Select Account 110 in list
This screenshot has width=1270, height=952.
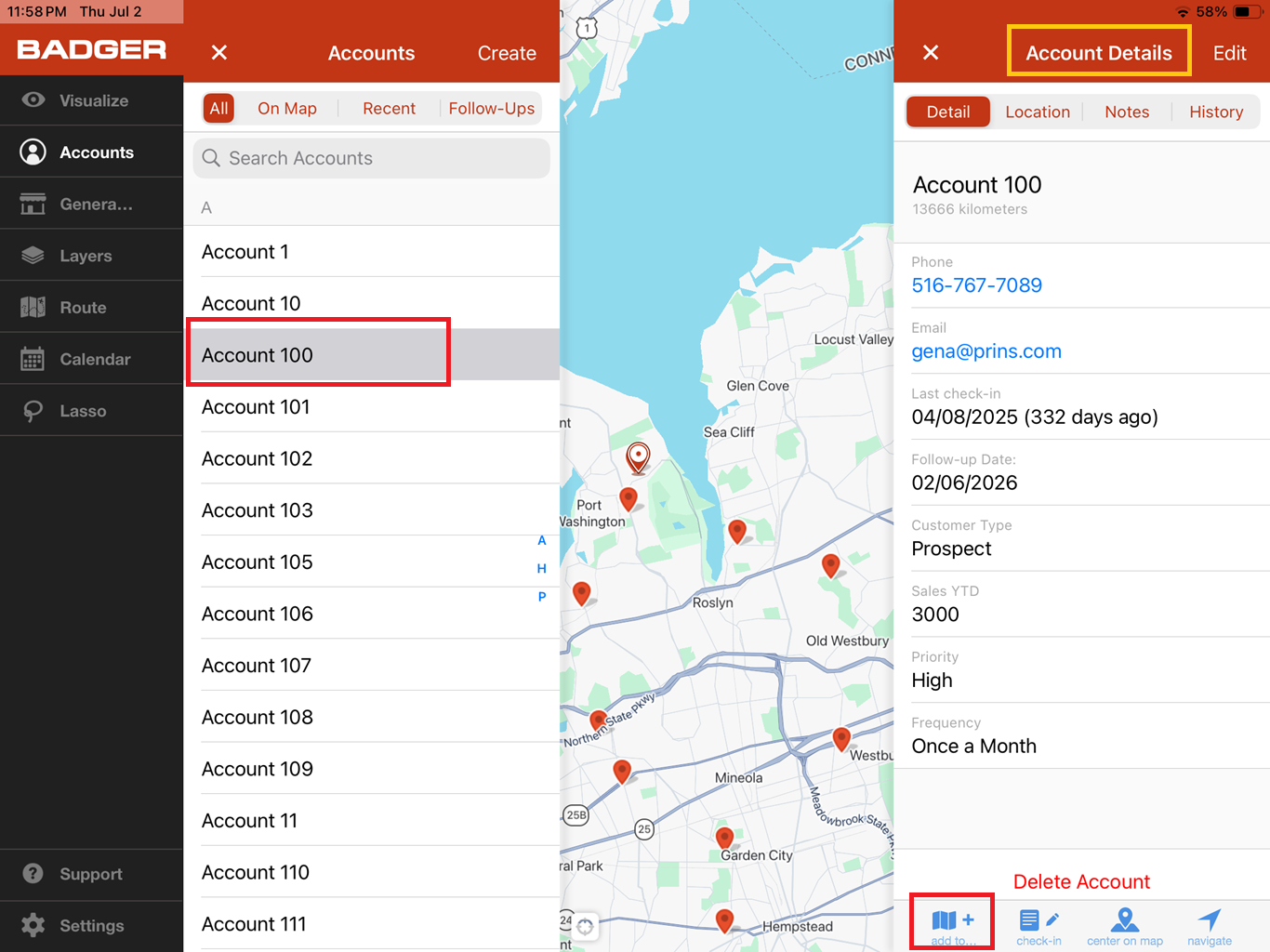tap(372, 872)
